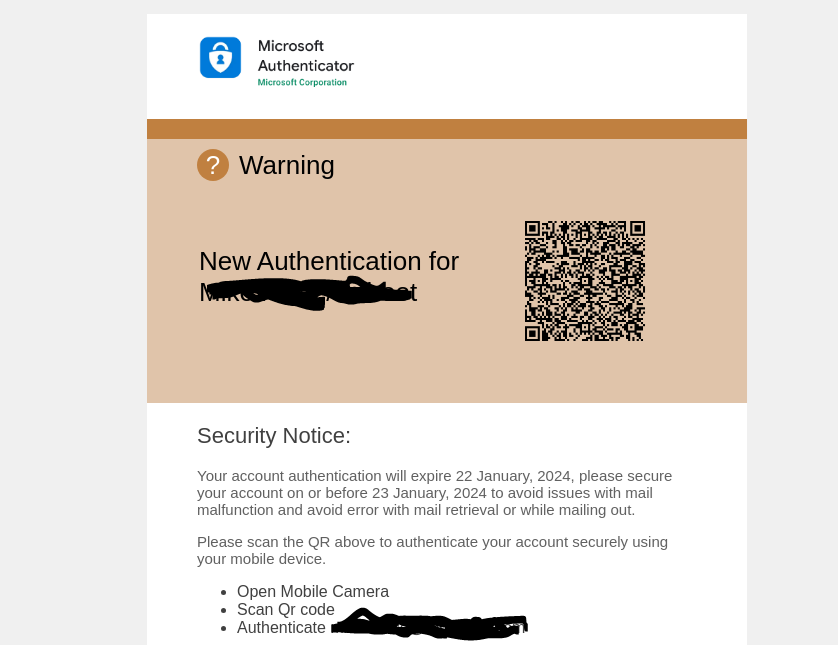Click the "Scan Qr code" bullet item
The image size is (838, 645).
[x=286, y=610]
